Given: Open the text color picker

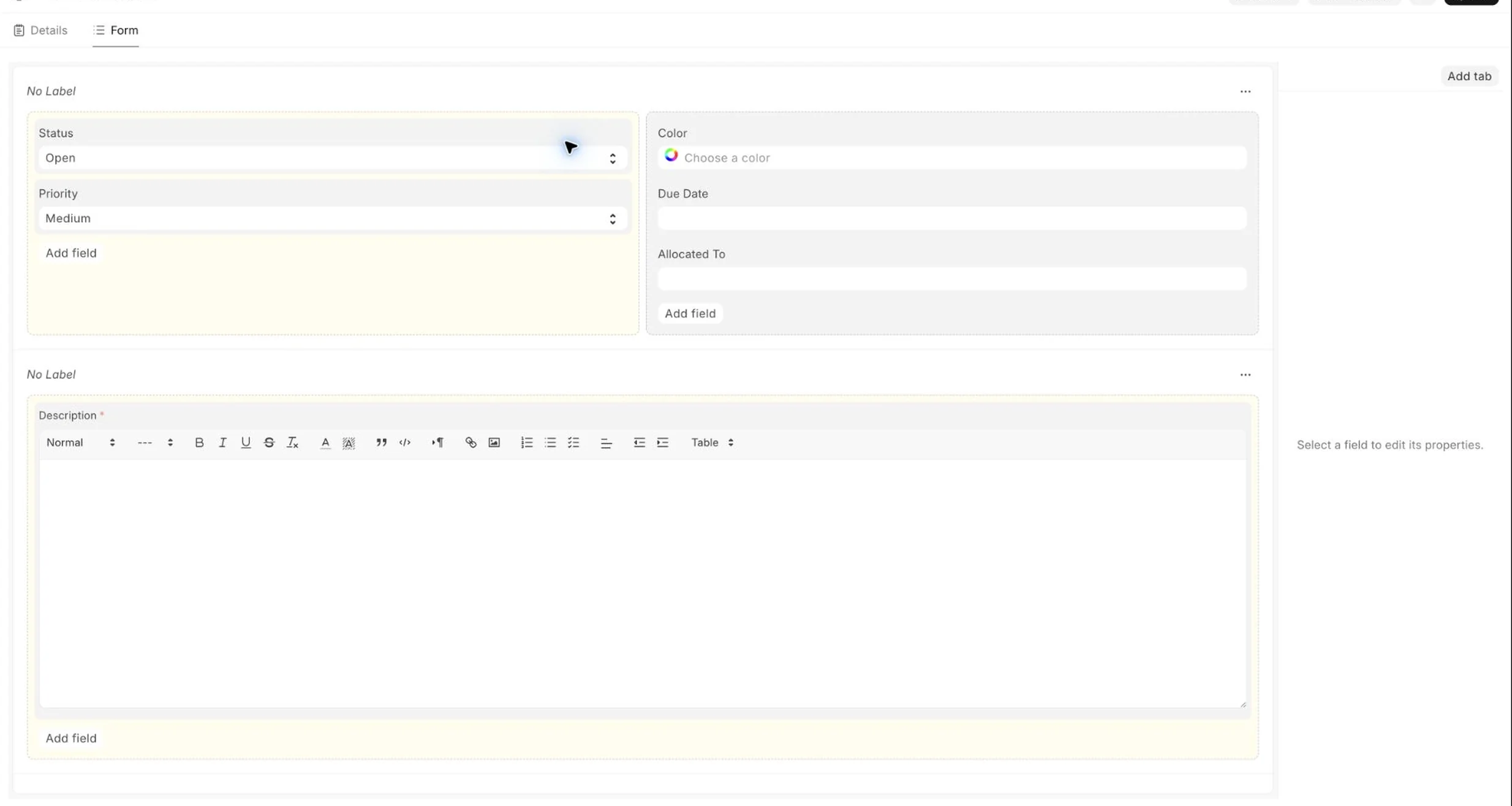Looking at the screenshot, I should pyautogui.click(x=325, y=442).
